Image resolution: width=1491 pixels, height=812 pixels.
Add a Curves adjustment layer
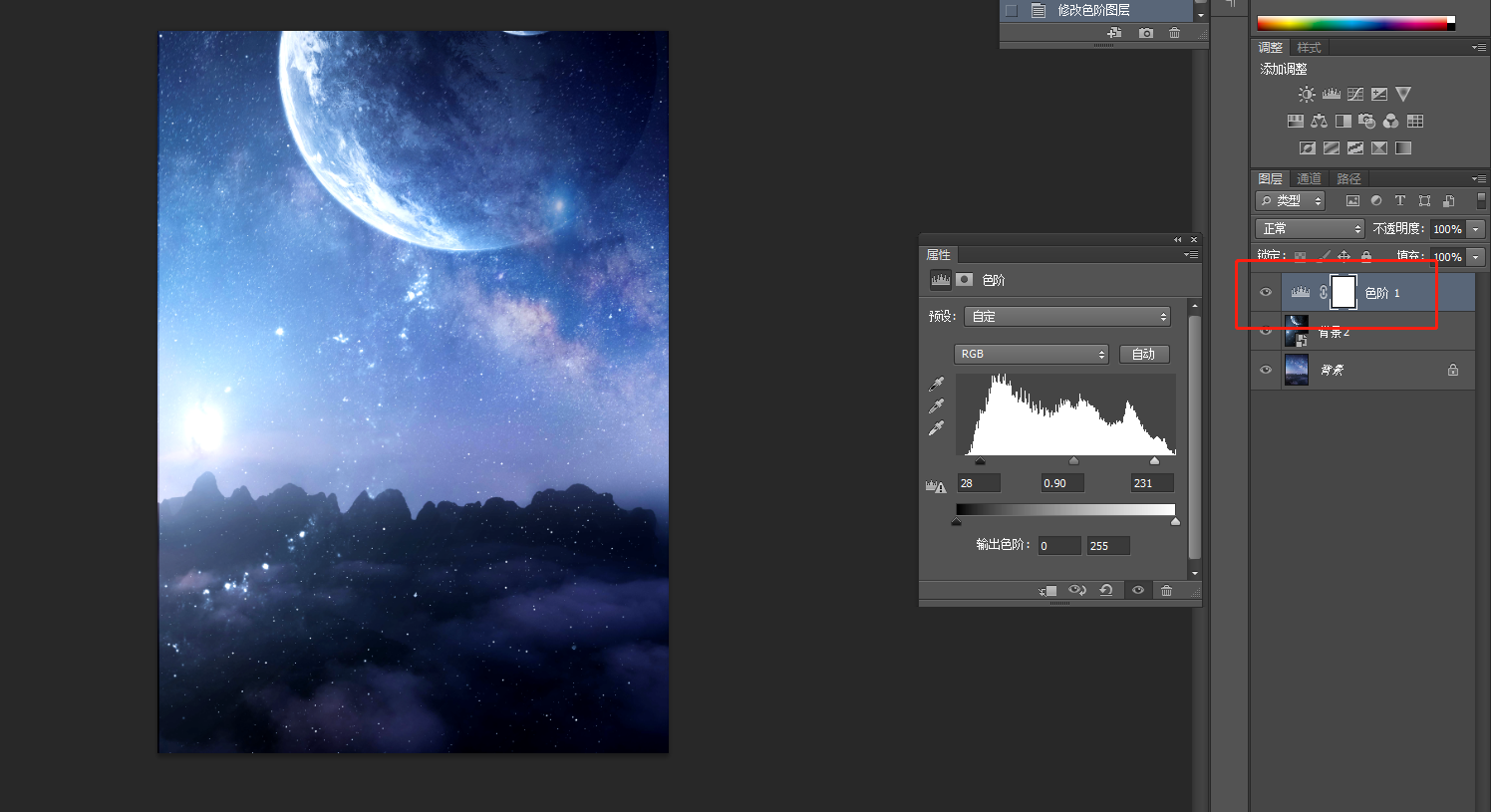[x=1355, y=94]
